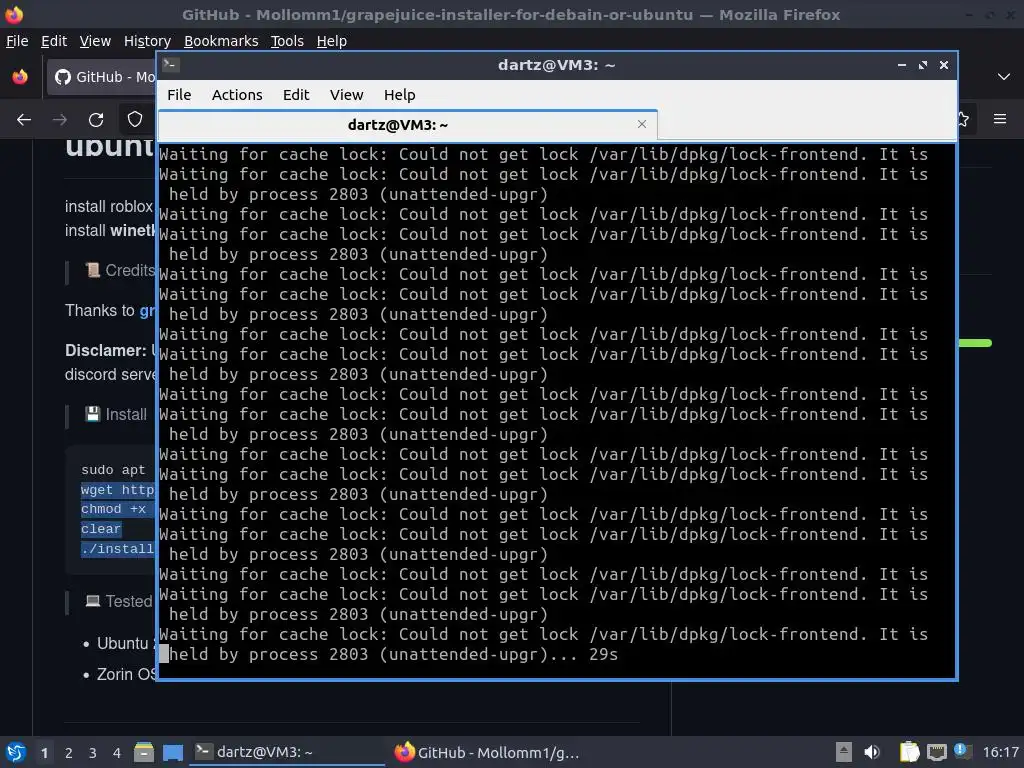Click the tracking protection shield icon
The height and width of the screenshot is (768, 1024).
(x=135, y=120)
